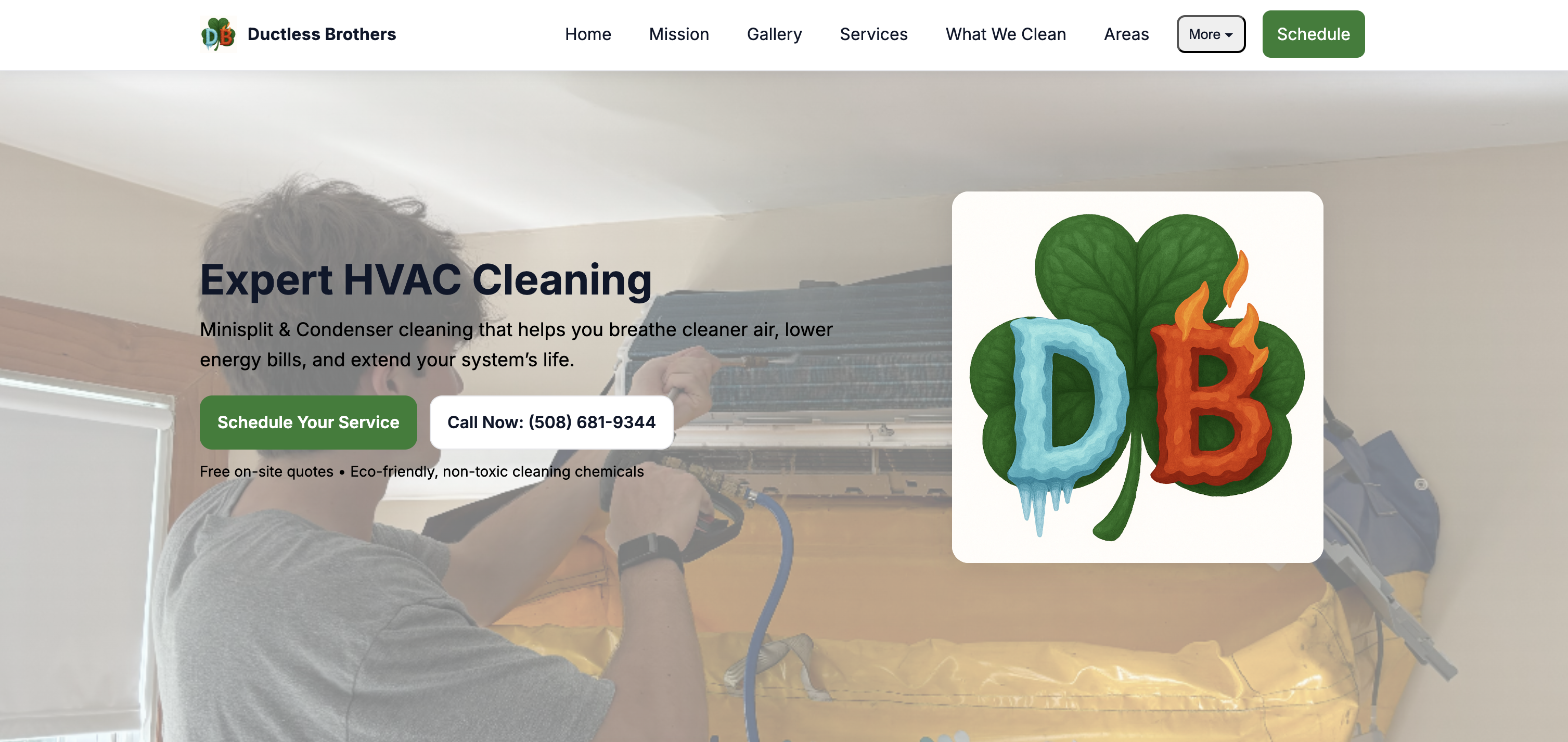Open the More dropdown menu
1568x742 pixels.
click(1211, 34)
